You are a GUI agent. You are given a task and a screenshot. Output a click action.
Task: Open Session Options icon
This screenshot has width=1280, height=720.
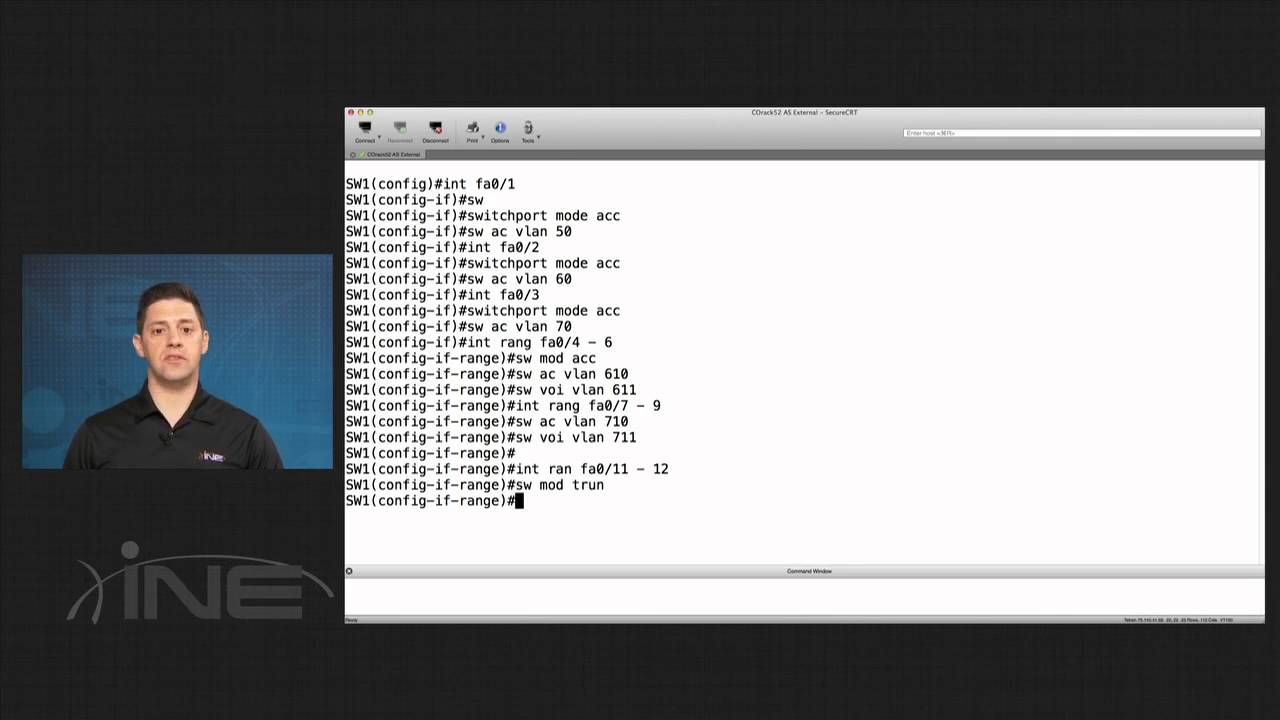(x=500, y=131)
